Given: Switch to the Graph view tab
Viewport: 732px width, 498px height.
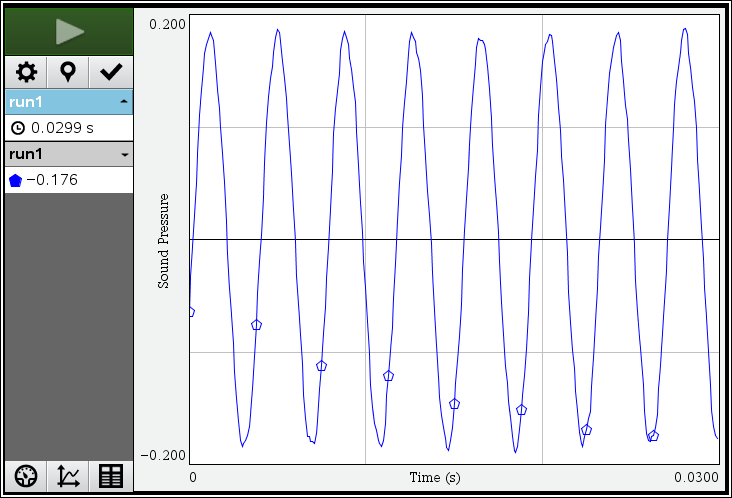Looking at the screenshot, I should pos(69,477).
